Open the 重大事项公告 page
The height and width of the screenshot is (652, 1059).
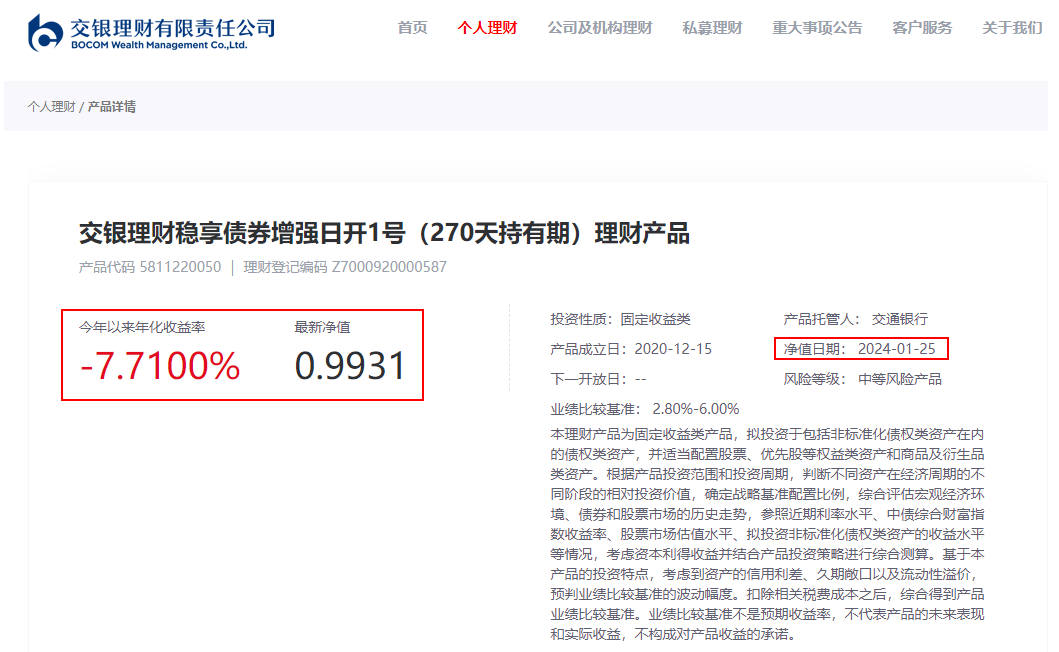click(817, 28)
